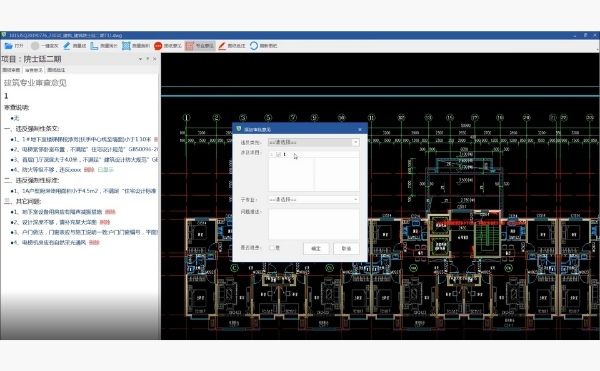Choose the L-shaped ruler angle measure tool
Viewport: 600px width, 371px height.
94,46
